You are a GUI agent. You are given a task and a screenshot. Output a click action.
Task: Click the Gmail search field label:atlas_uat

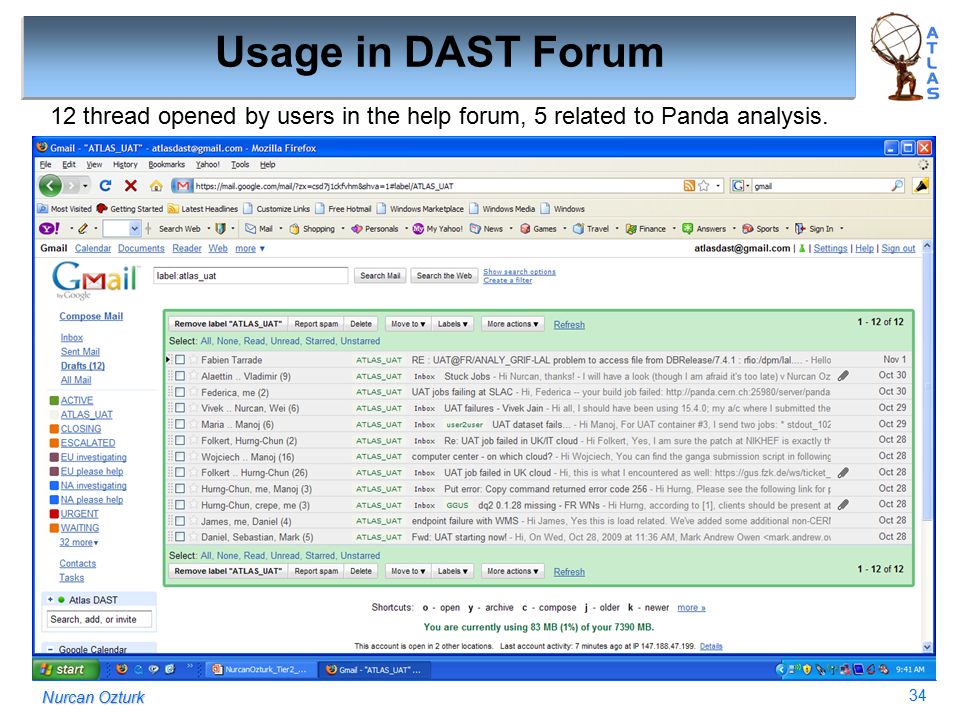(x=250, y=276)
